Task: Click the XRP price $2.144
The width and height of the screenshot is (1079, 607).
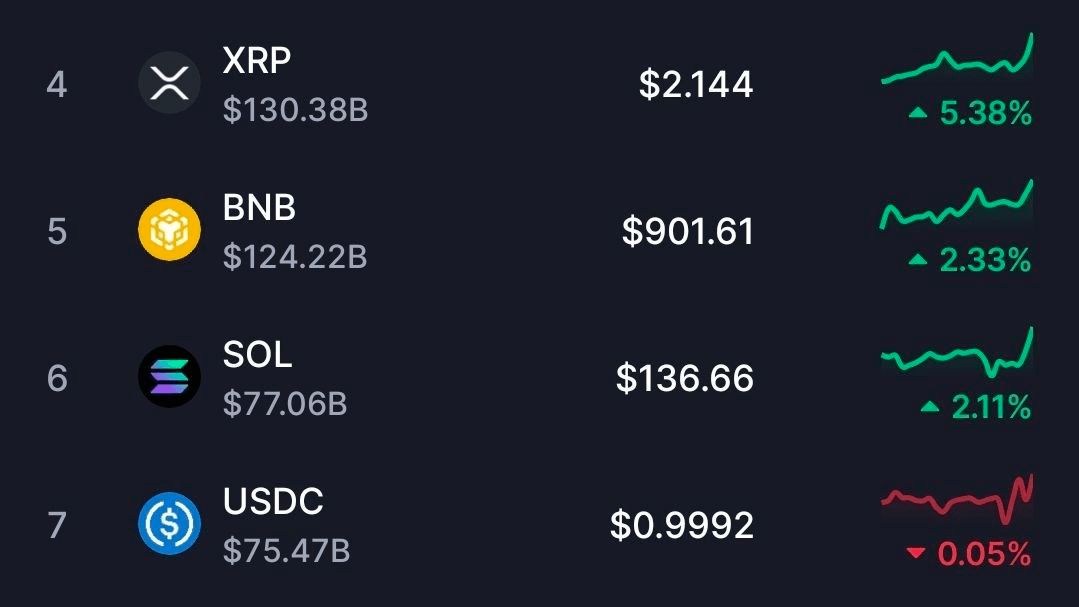Action: [695, 85]
